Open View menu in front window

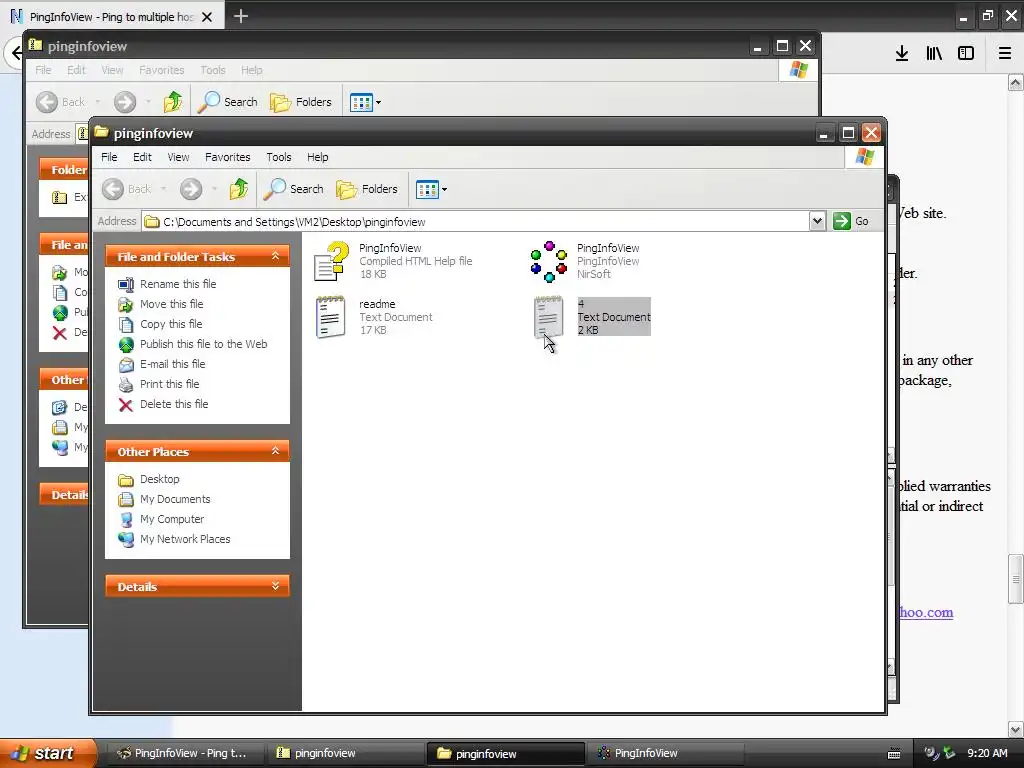178,157
